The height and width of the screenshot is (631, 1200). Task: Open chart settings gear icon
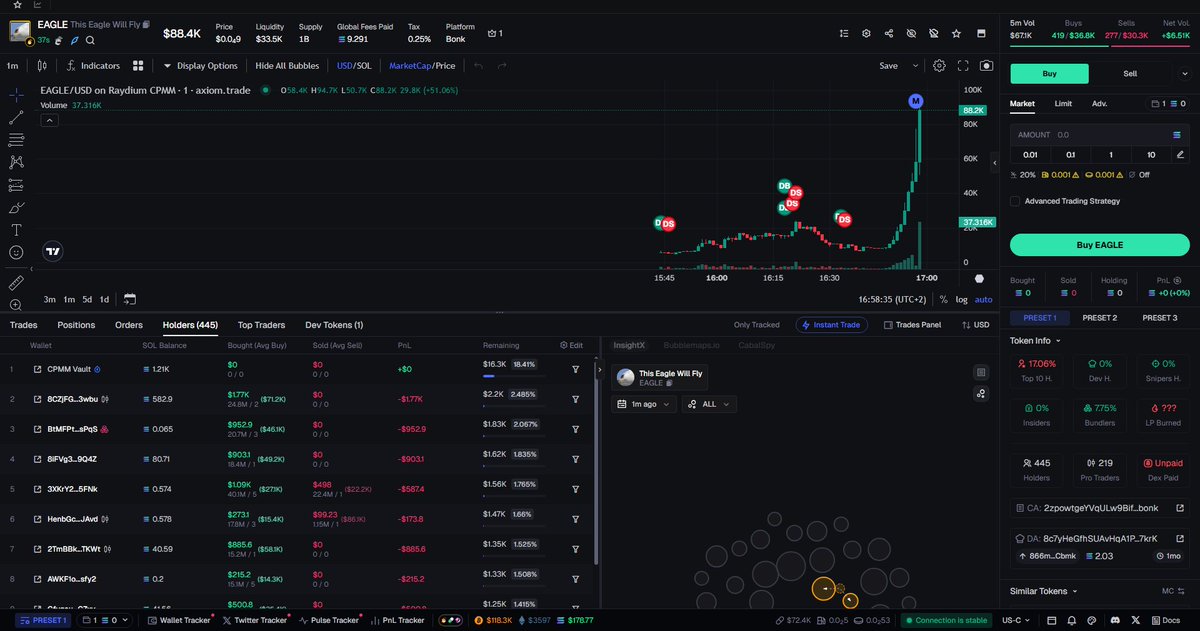(939, 66)
